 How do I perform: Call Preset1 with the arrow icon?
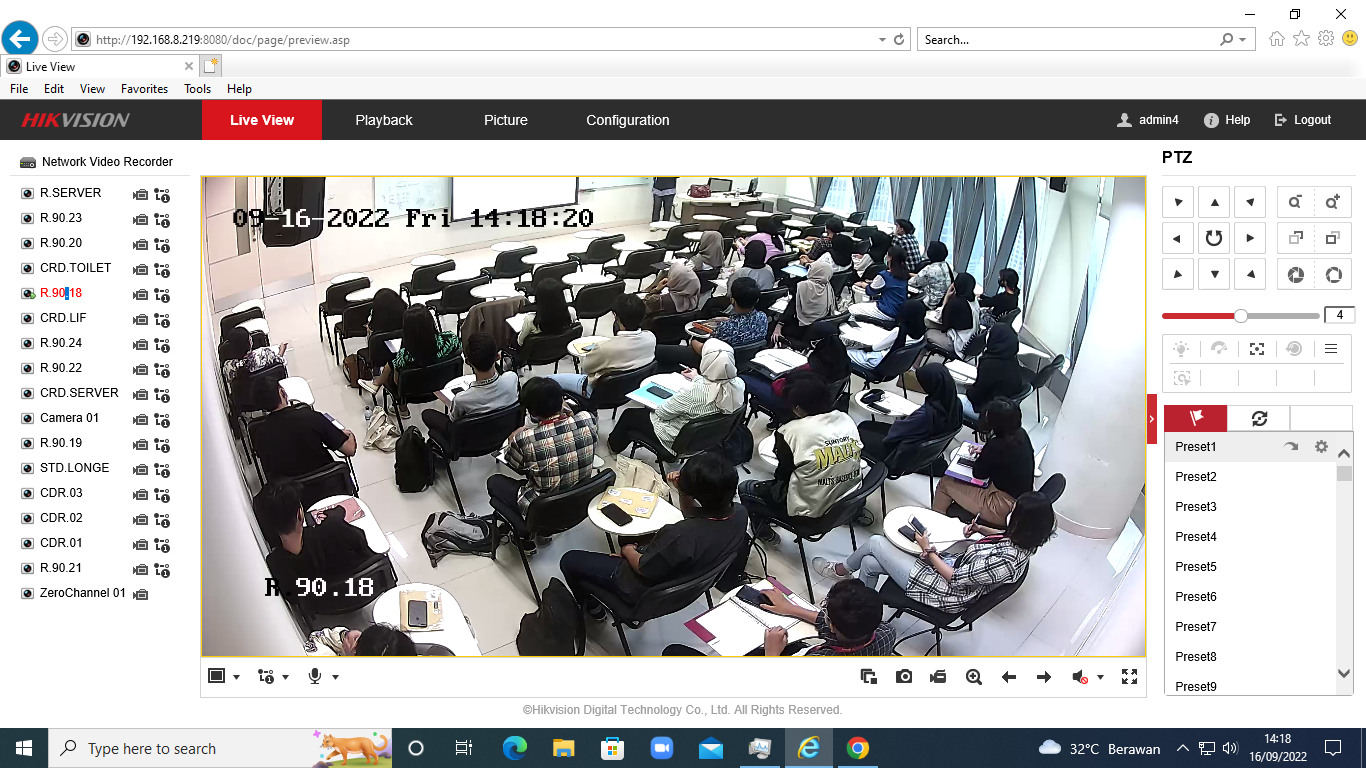[x=1291, y=447]
